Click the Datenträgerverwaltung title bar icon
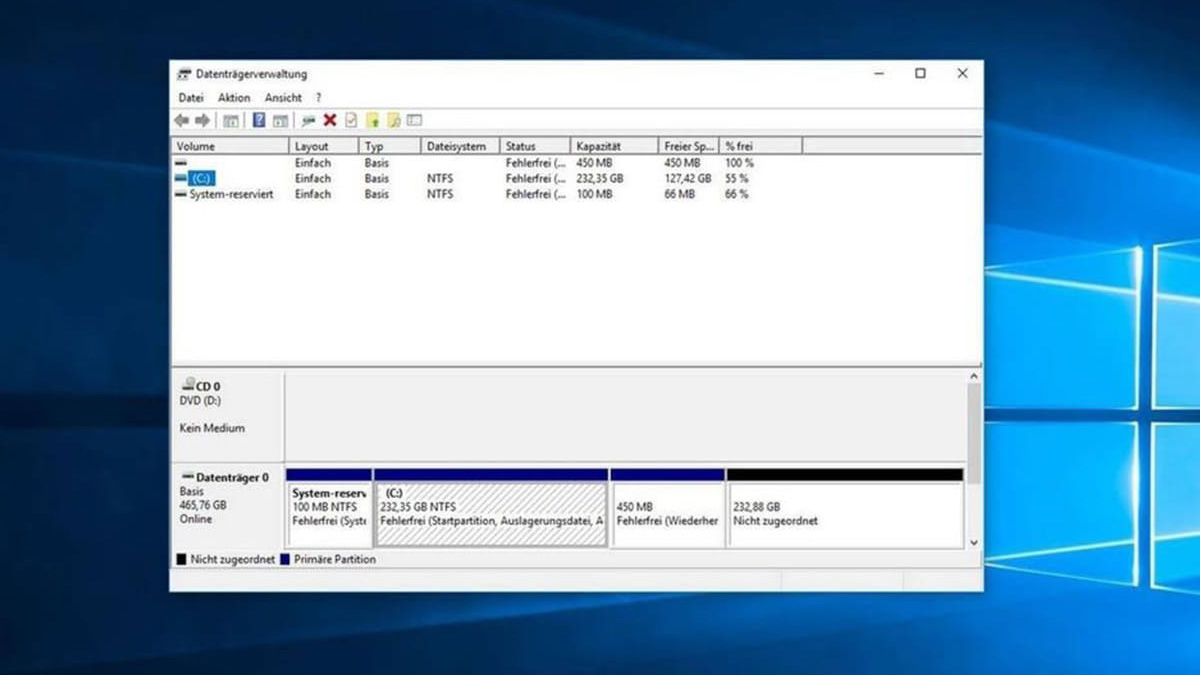Viewport: 1200px width, 675px height. (184, 74)
